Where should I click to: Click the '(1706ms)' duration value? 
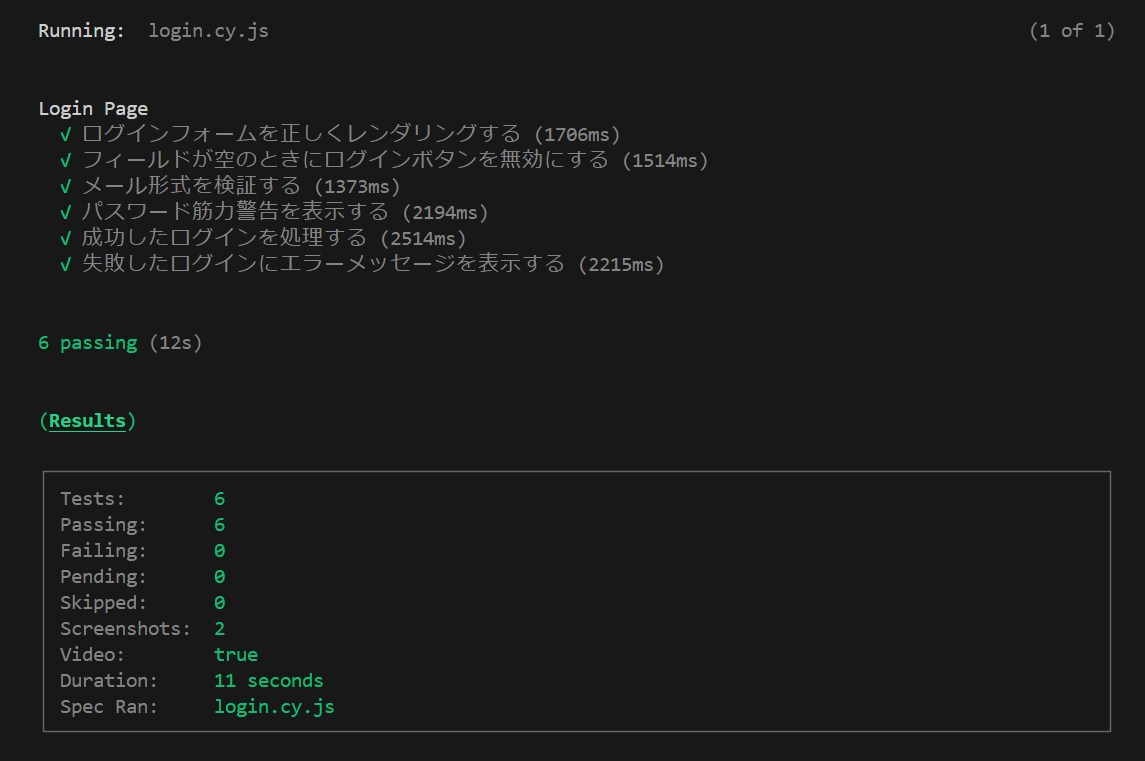[577, 135]
